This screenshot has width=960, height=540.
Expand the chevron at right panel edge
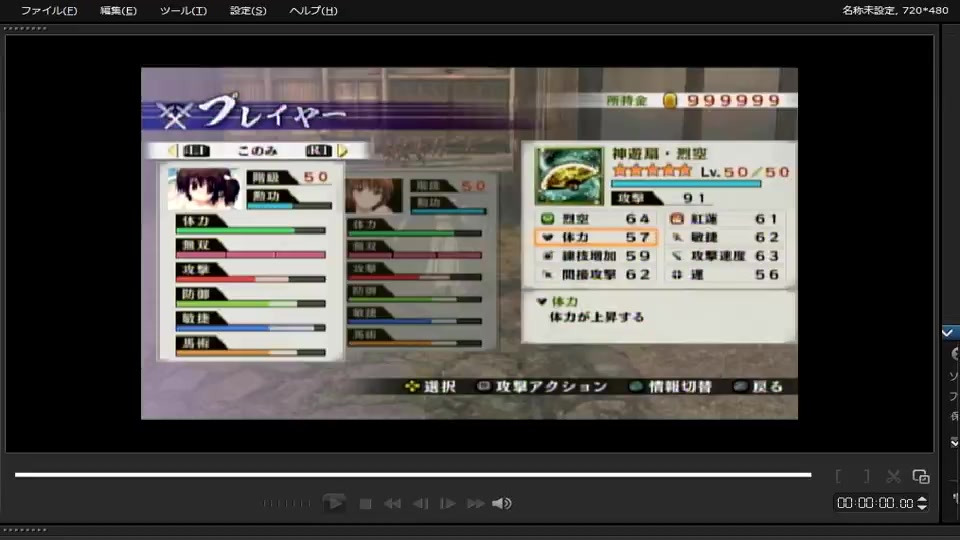click(954, 442)
